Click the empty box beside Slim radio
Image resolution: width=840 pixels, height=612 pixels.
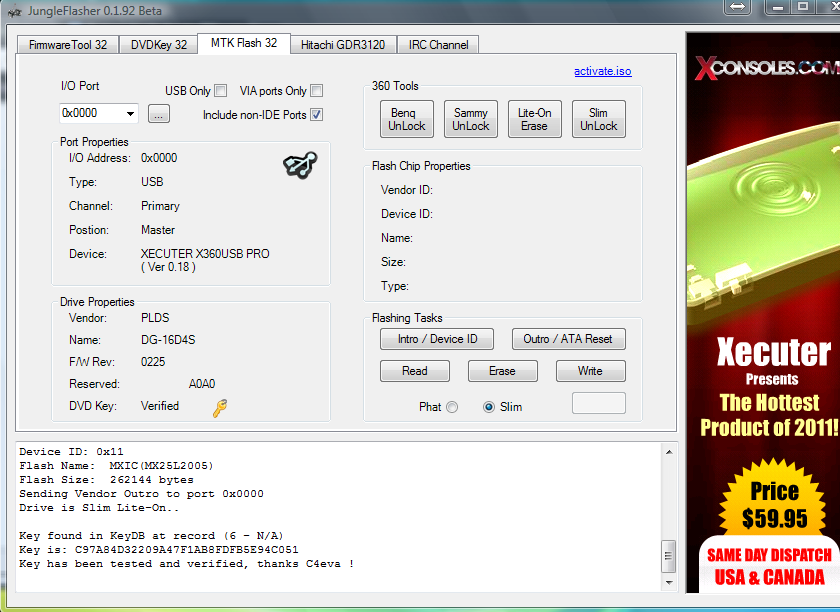click(x=598, y=403)
